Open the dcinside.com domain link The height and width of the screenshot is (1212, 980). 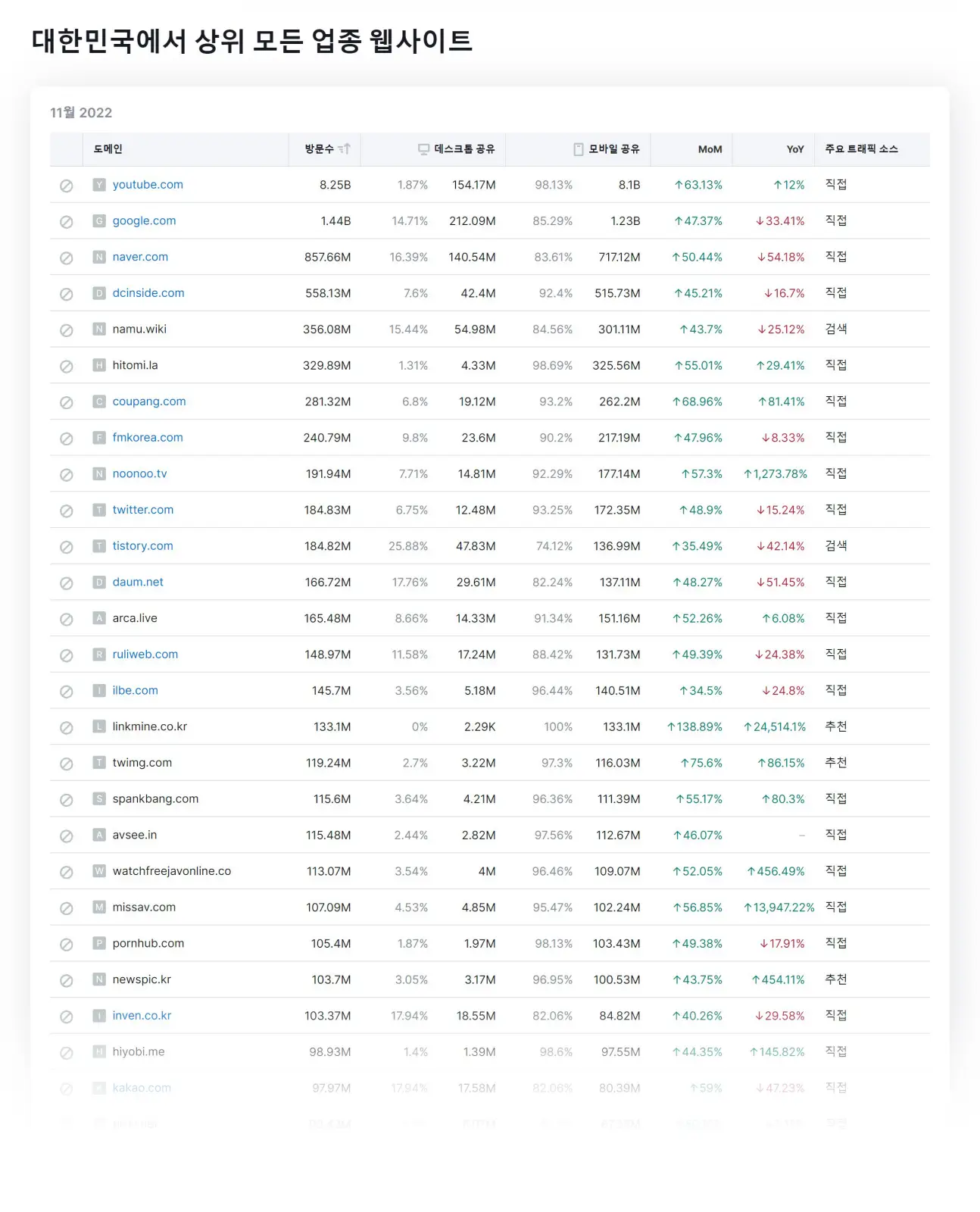(148, 293)
